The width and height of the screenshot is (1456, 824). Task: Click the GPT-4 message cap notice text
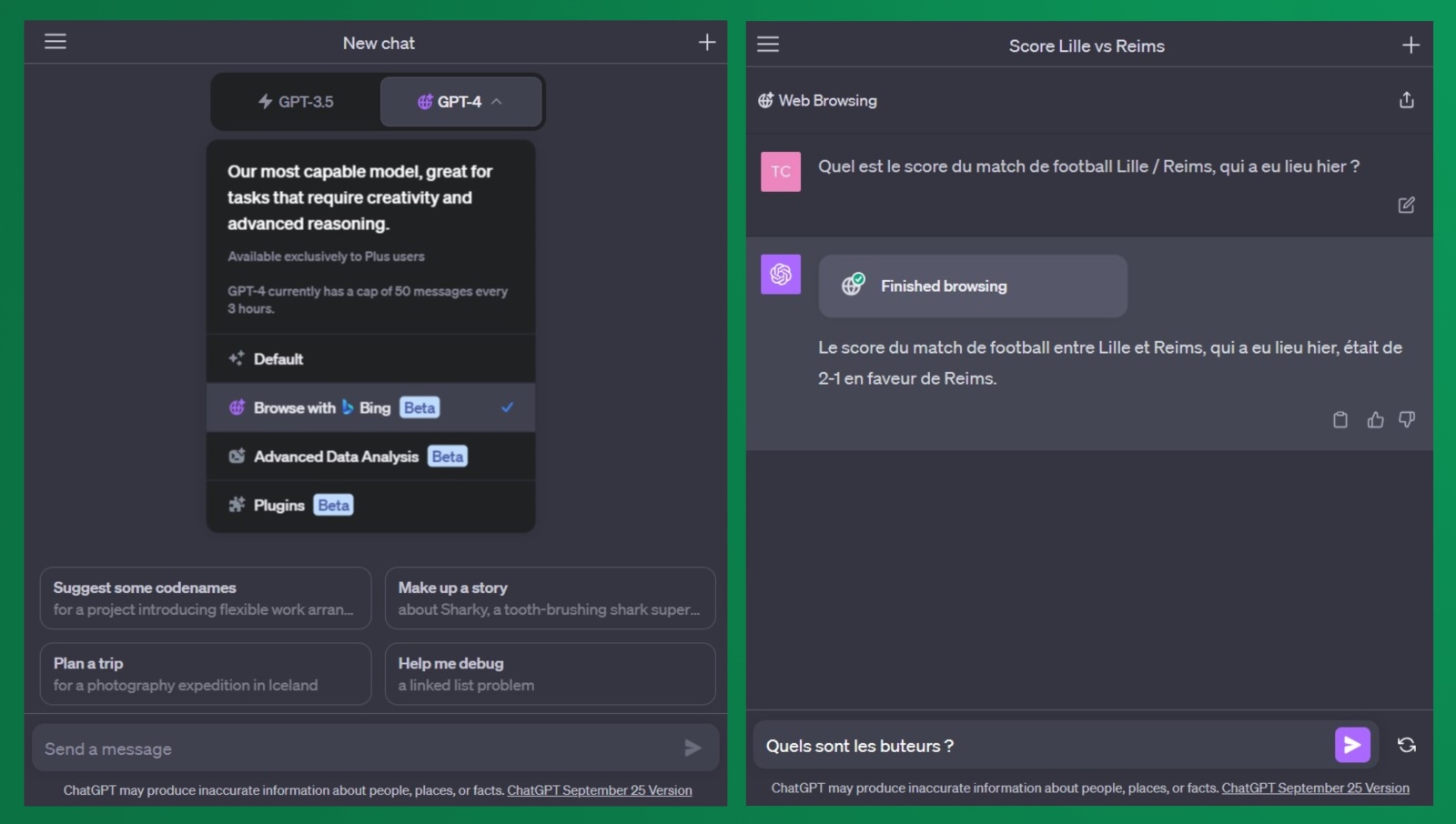click(x=367, y=299)
